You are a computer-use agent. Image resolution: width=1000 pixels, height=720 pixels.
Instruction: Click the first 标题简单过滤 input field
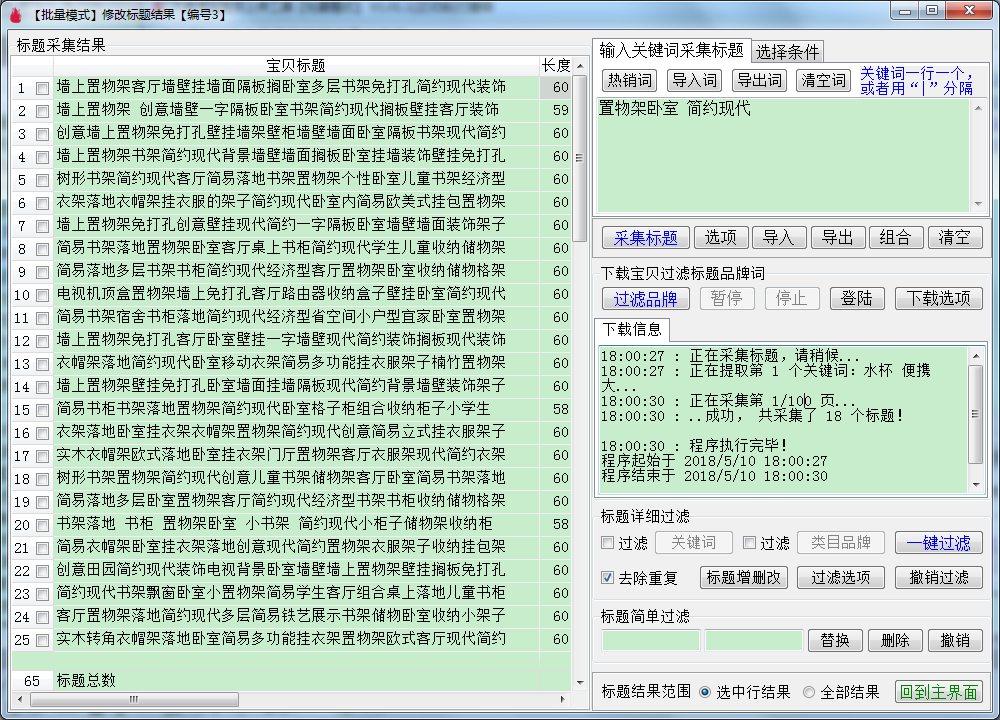pos(650,640)
